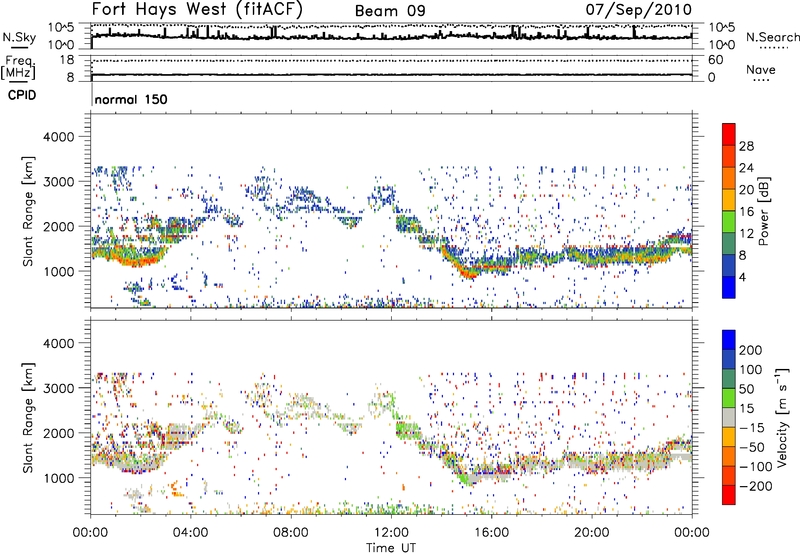
Task: Click the '28' value on the Power scale
Action: click(746, 146)
